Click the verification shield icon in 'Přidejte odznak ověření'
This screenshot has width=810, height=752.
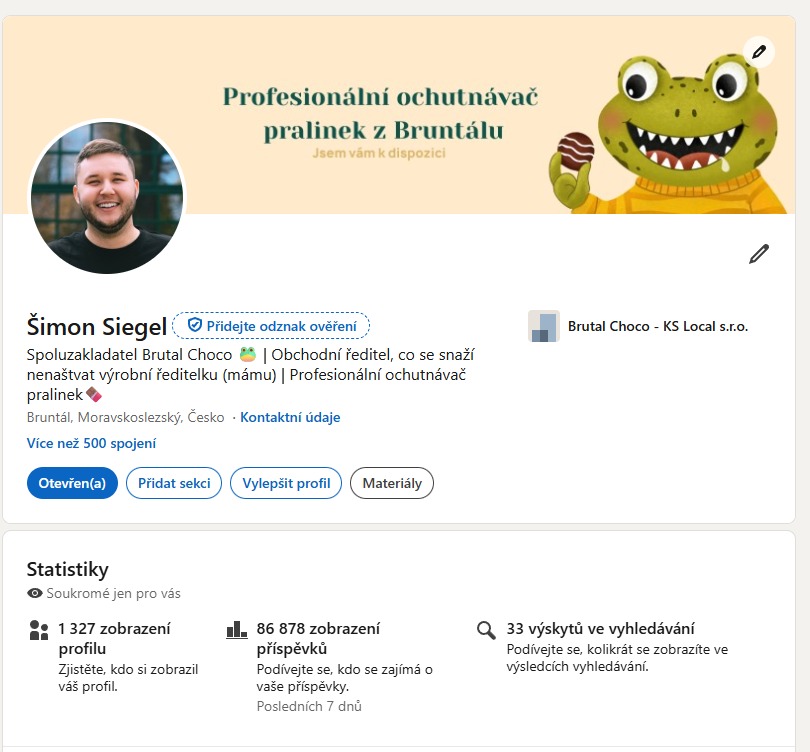196,324
